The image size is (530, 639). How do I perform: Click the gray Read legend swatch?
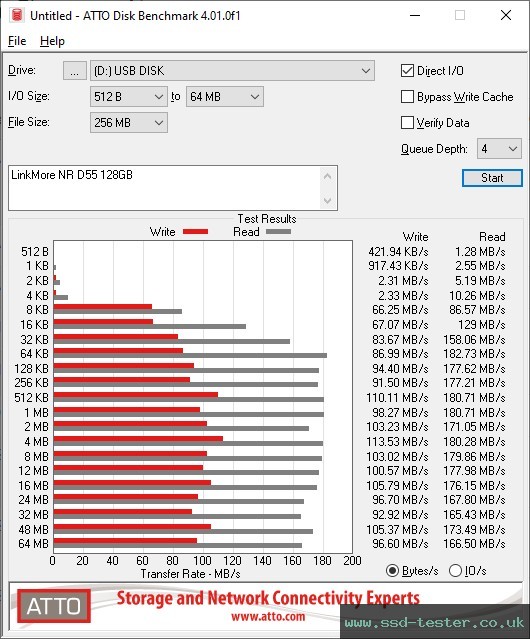click(278, 232)
